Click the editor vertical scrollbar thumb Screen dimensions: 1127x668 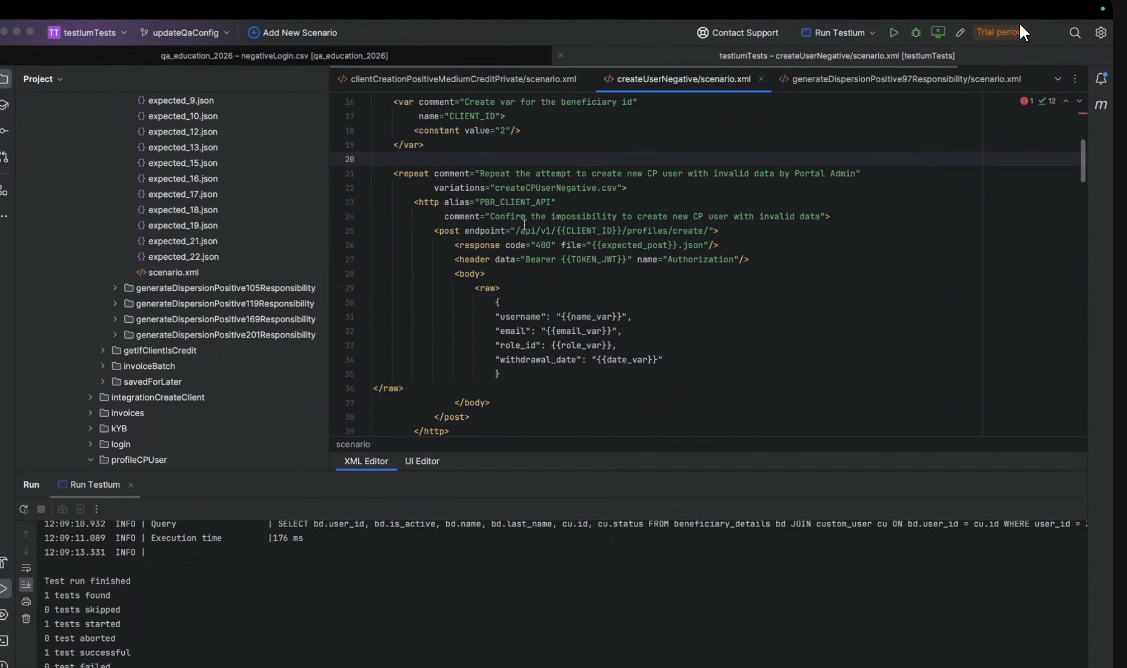tap(1082, 160)
